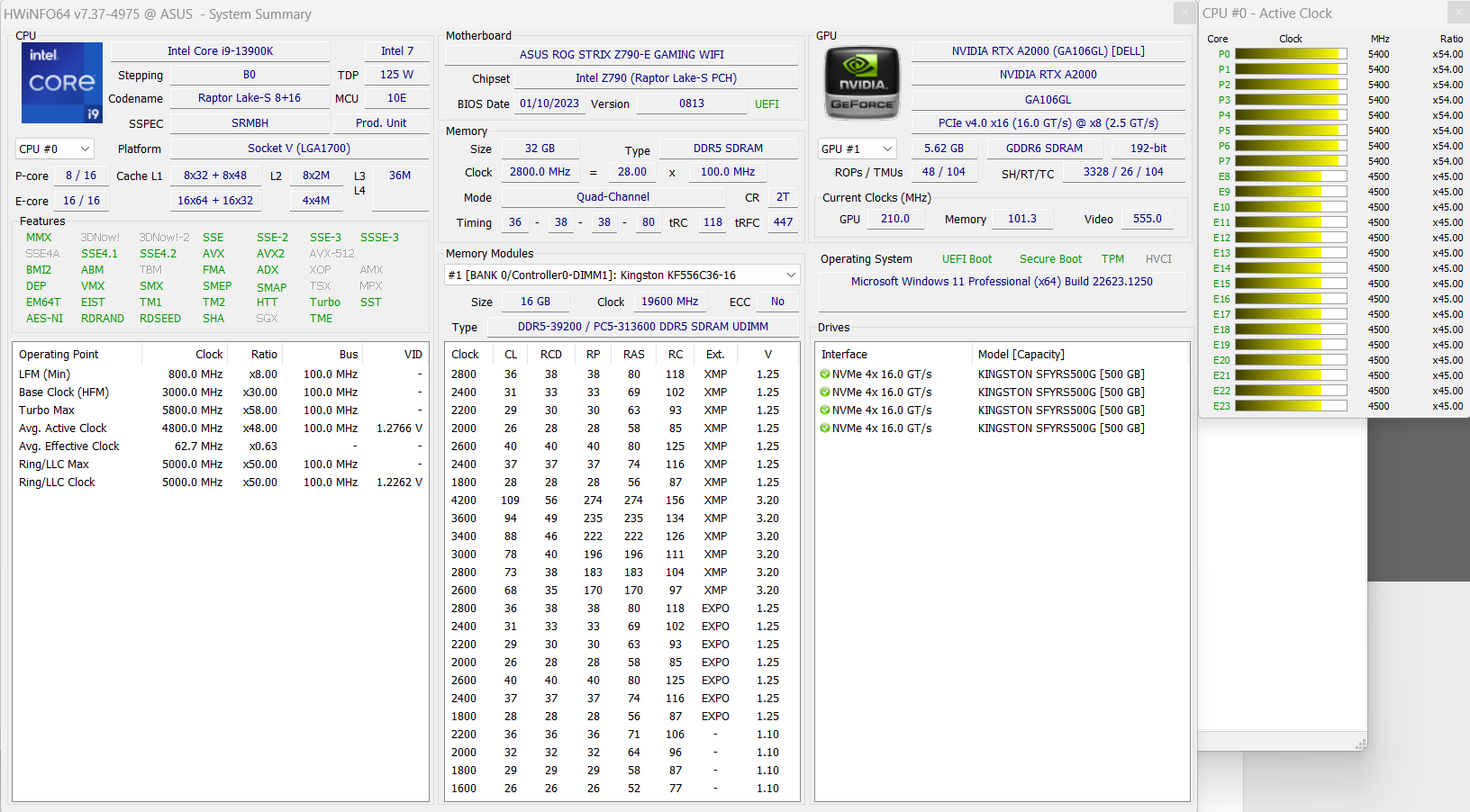Click the VID column header
The height and width of the screenshot is (812, 1470).
pos(395,354)
